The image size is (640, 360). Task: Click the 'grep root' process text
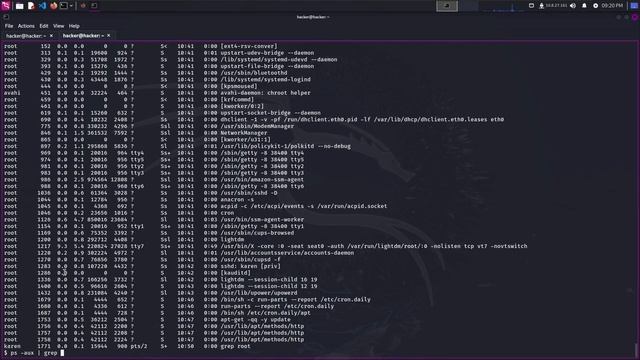[236, 346]
